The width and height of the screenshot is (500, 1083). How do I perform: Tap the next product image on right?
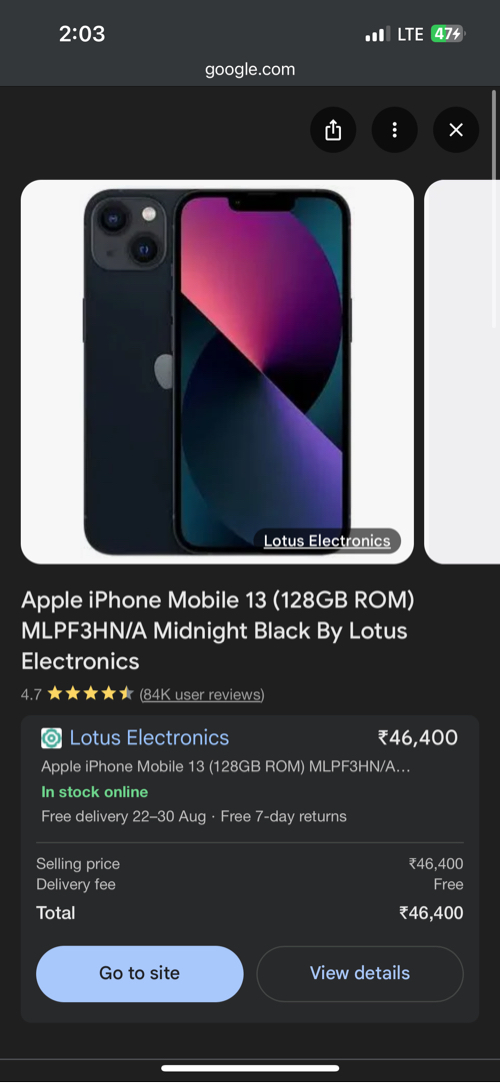point(462,372)
